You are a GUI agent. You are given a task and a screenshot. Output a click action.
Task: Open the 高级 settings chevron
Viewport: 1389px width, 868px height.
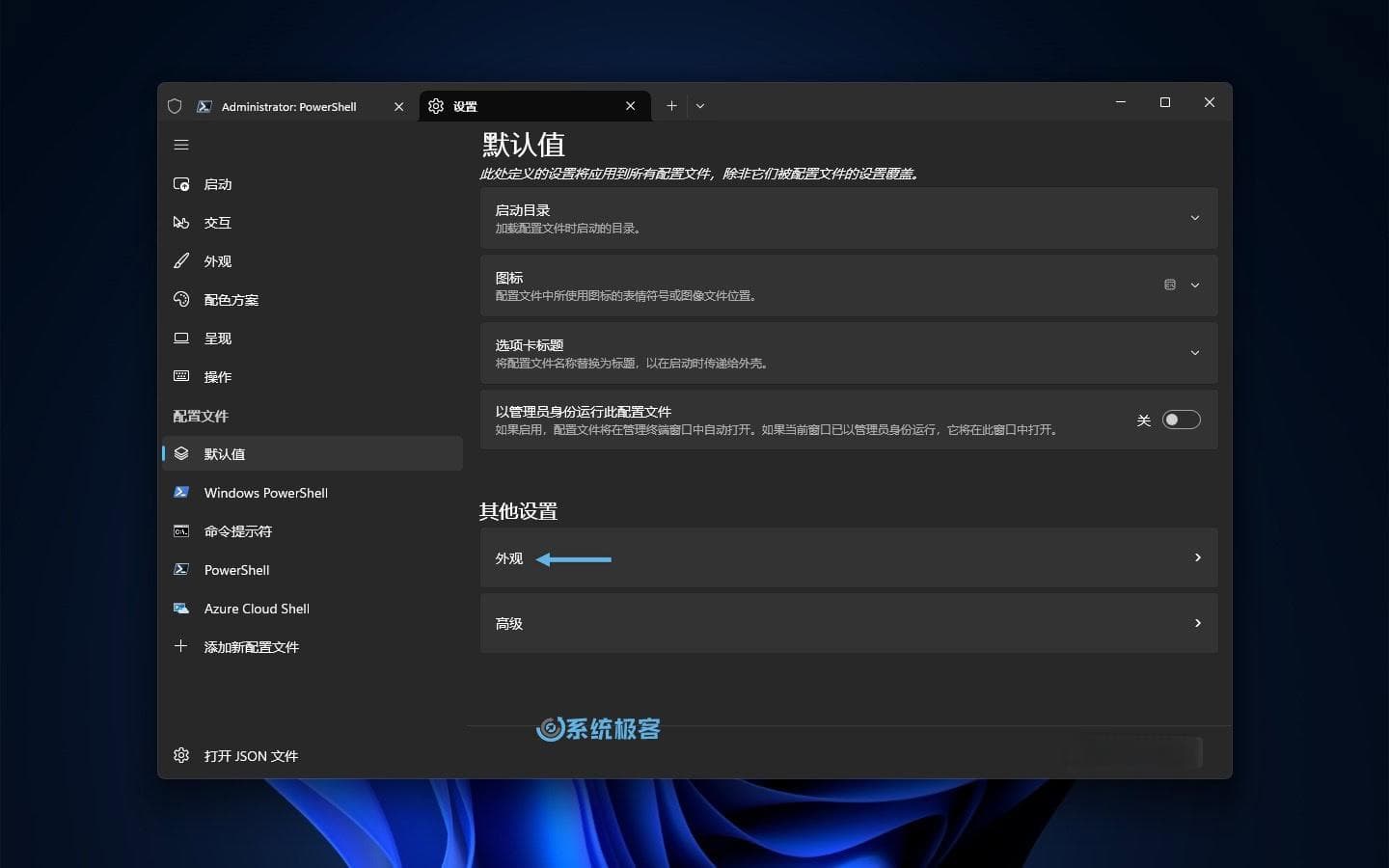coord(1198,623)
